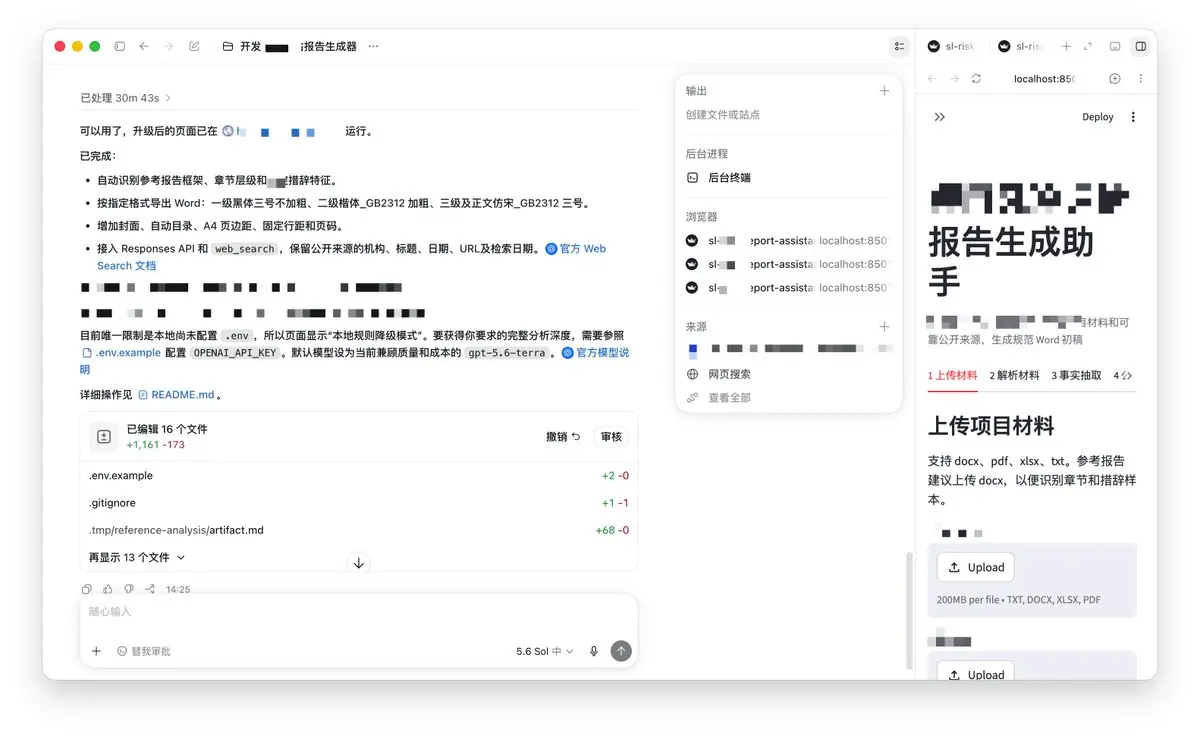The width and height of the screenshot is (1200, 736).
Task: Click the first Upload button
Action: tap(975, 567)
